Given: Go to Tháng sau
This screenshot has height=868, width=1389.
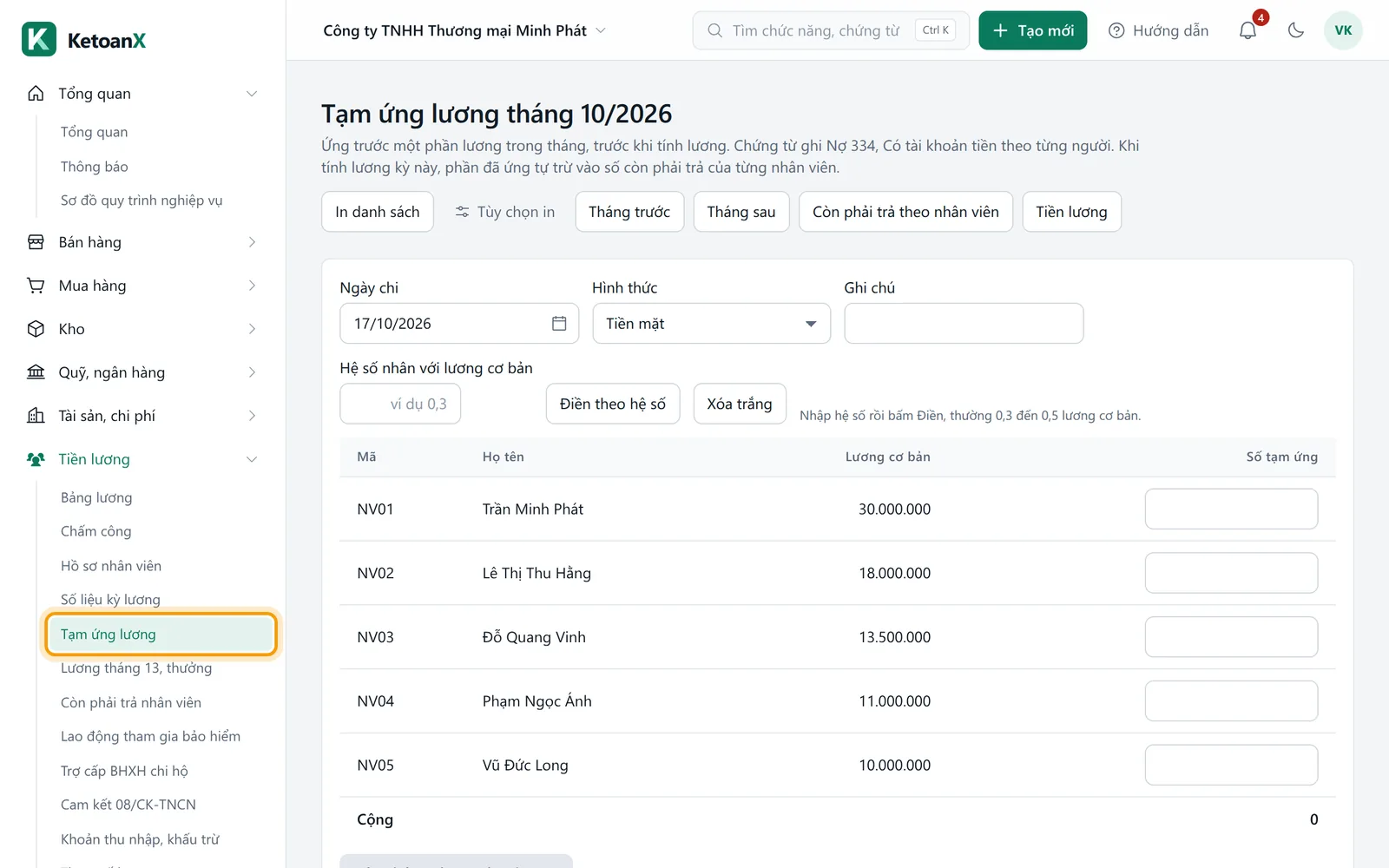Looking at the screenshot, I should (x=741, y=212).
